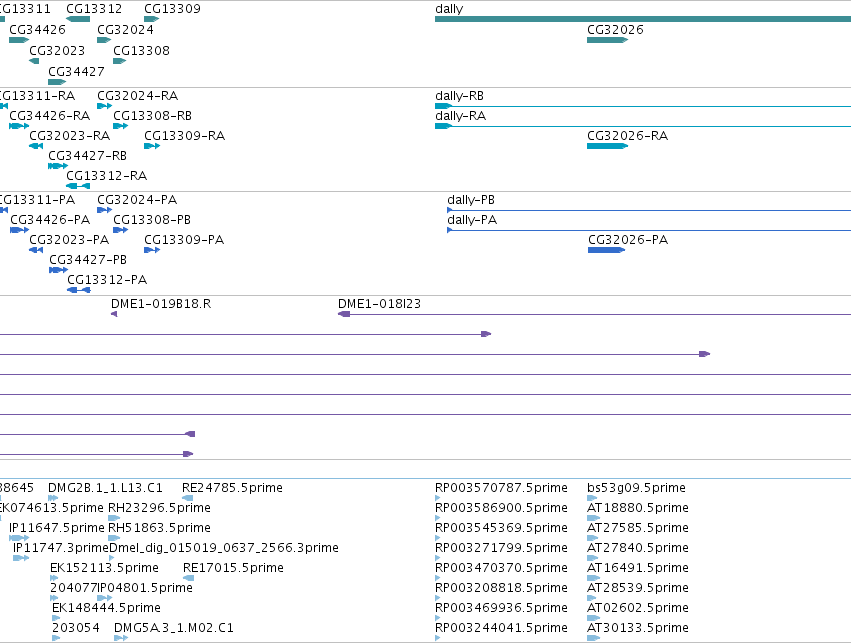The width and height of the screenshot is (851, 643).
Task: Select EST RP003469936.5prime
Action: [437, 618]
